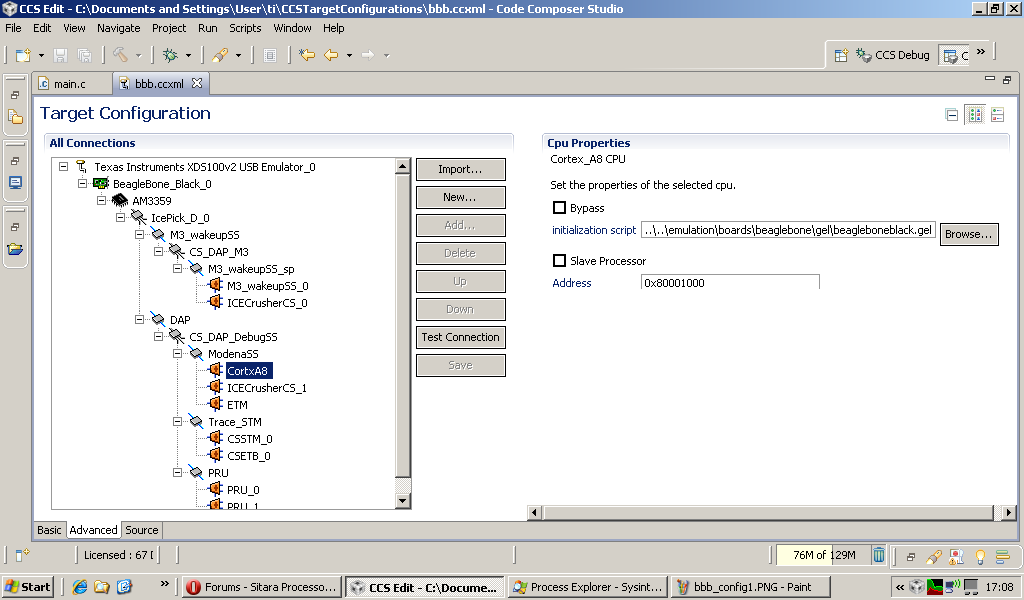Open bbb_config1.PNG - Paint from taskbar

pos(750,587)
